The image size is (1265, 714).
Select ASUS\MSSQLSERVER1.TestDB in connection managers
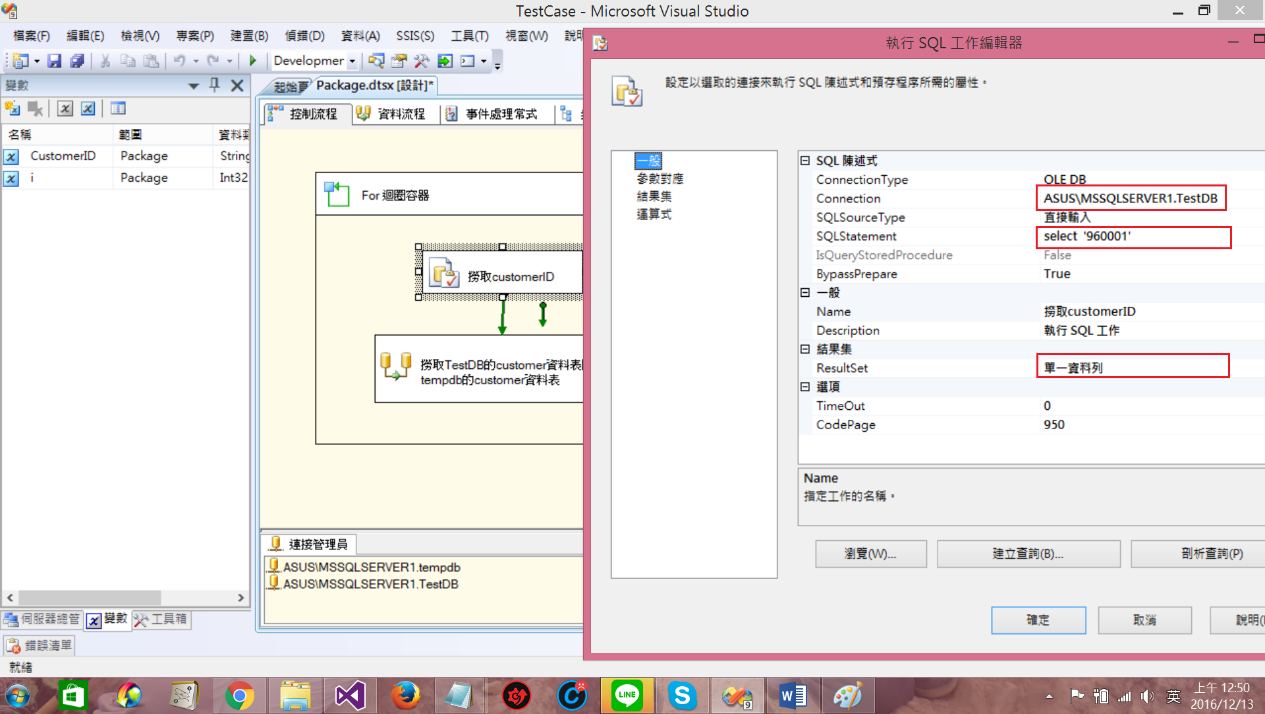click(363, 584)
